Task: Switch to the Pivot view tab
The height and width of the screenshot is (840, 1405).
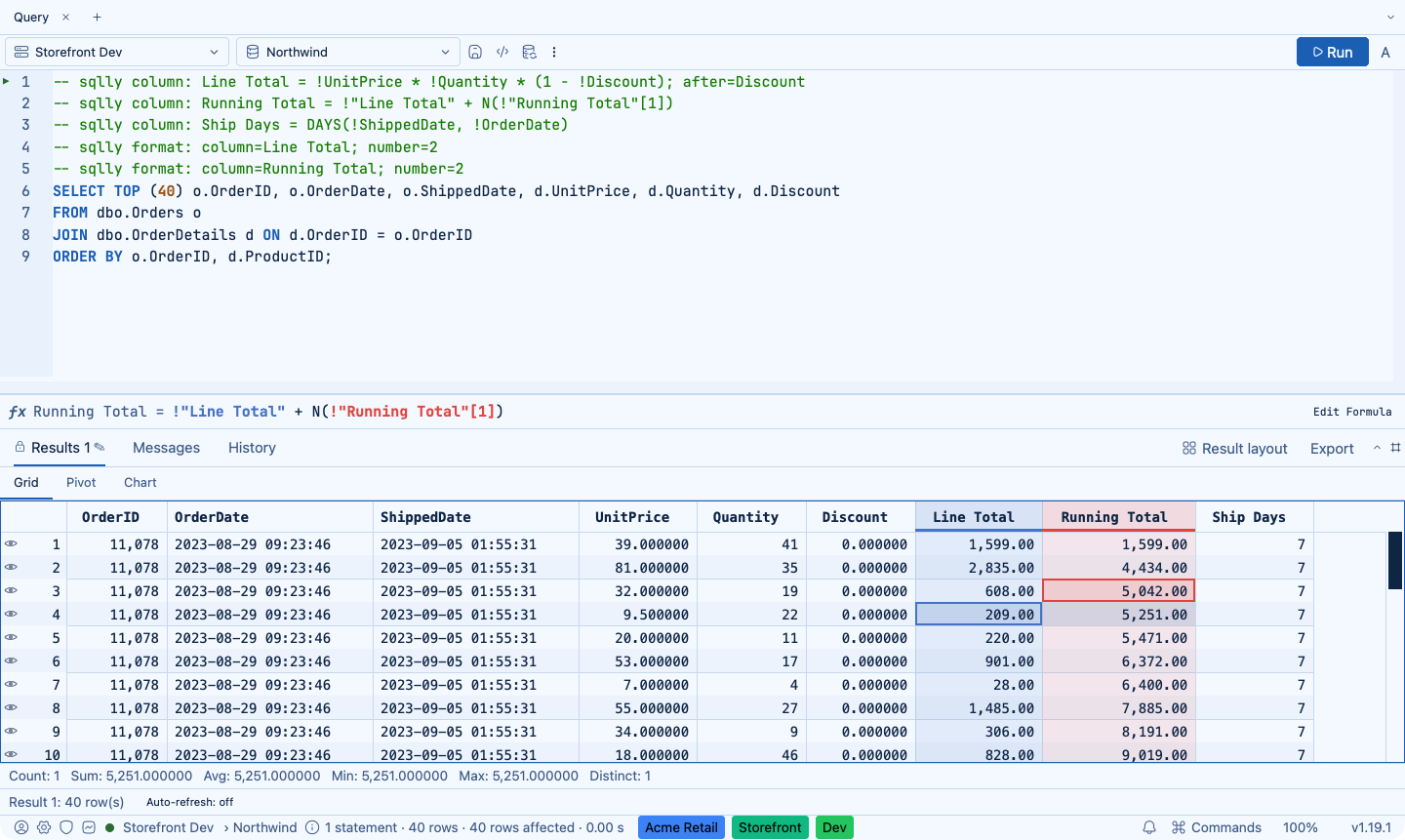Action: 81,482
